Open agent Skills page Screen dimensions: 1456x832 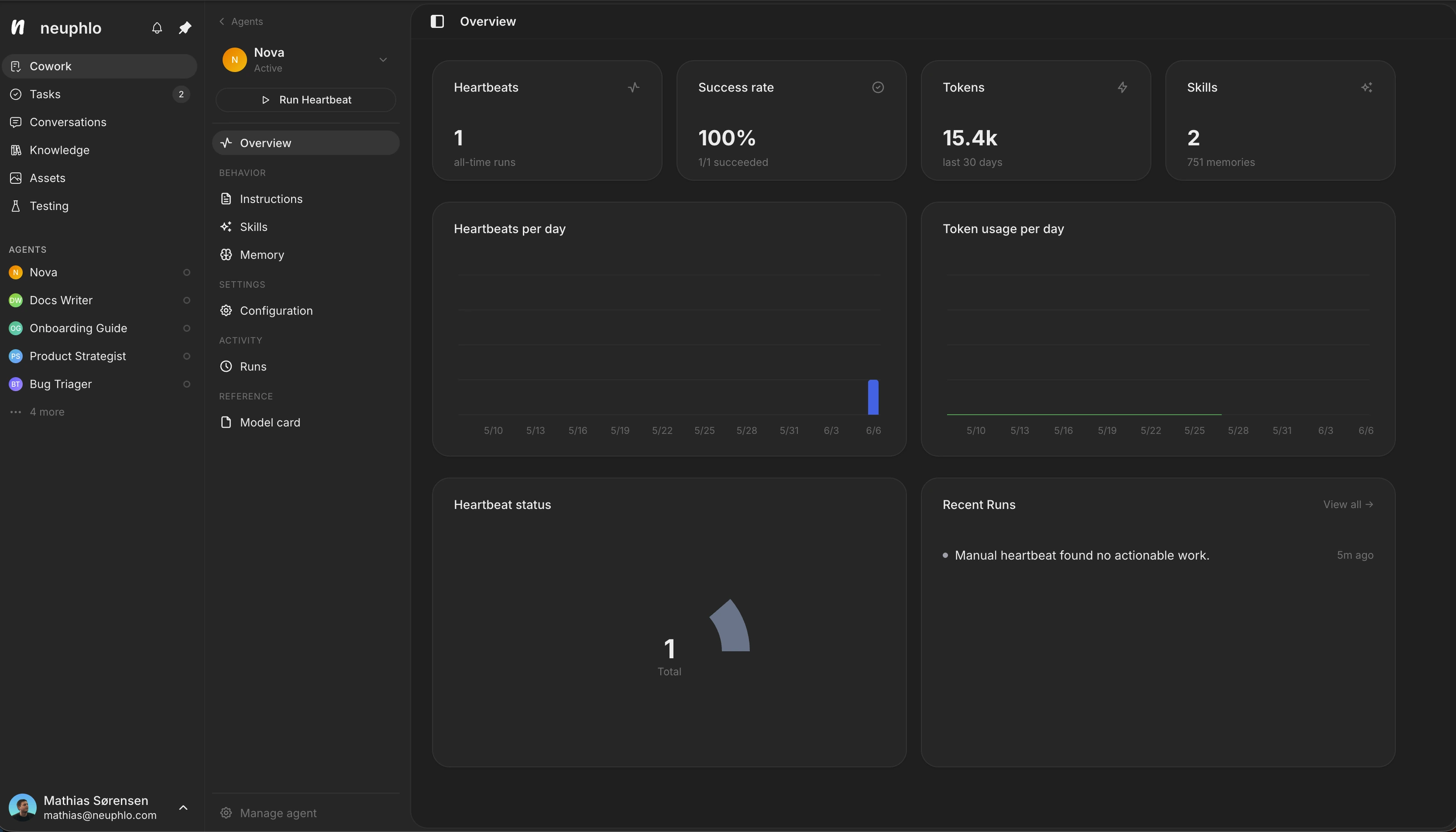[x=305, y=227]
